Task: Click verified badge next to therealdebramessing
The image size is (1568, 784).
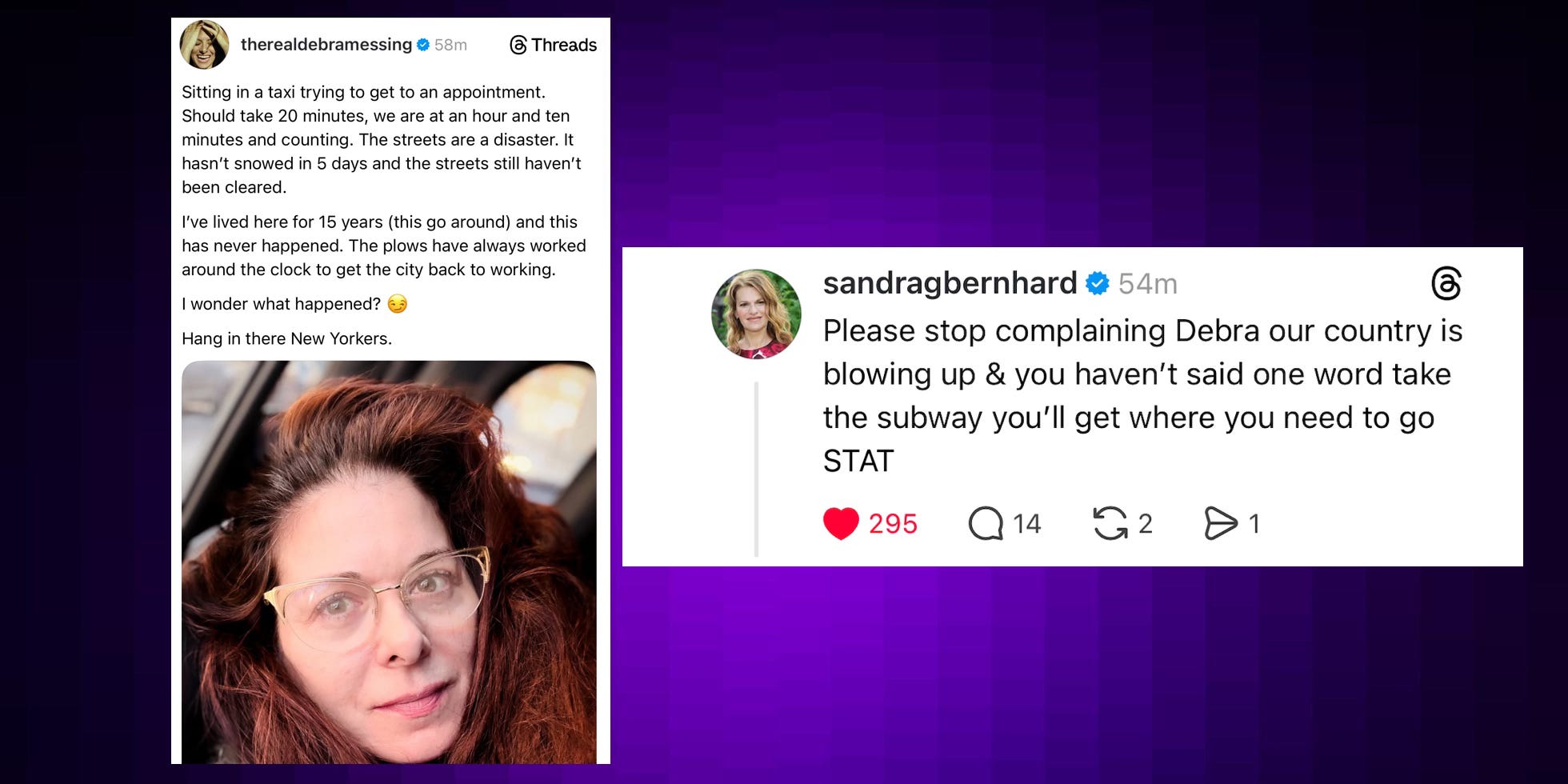Action: 423,45
